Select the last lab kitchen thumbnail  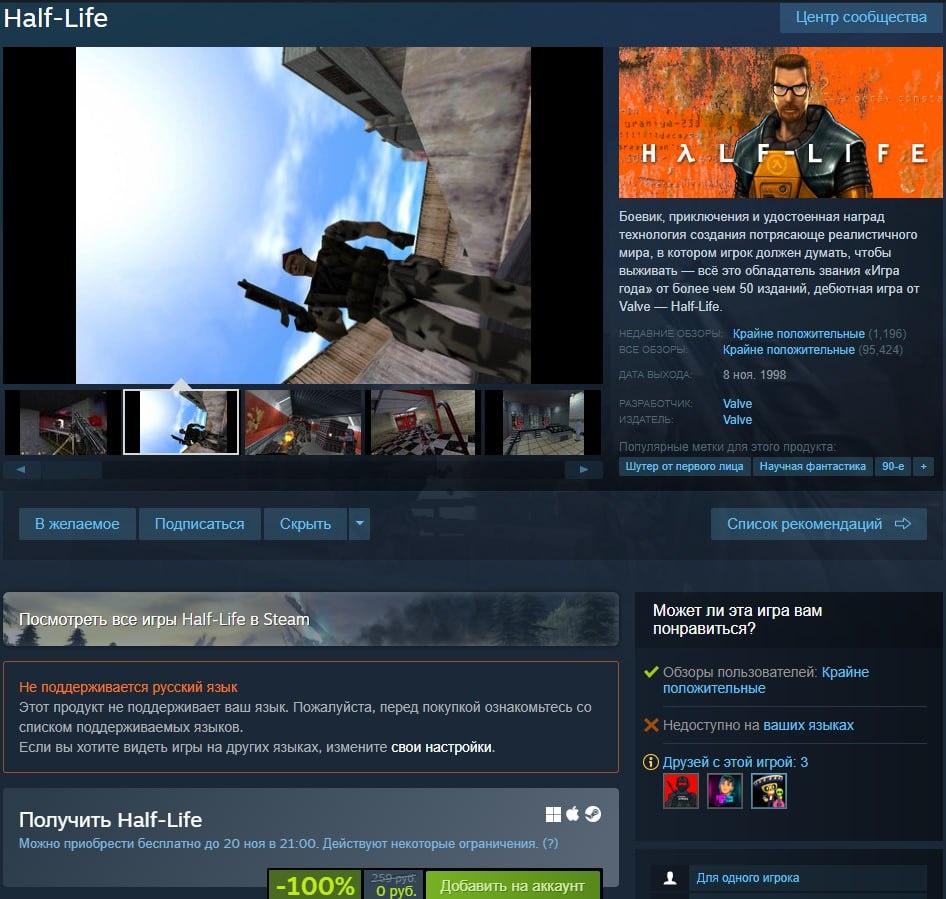pos(543,422)
